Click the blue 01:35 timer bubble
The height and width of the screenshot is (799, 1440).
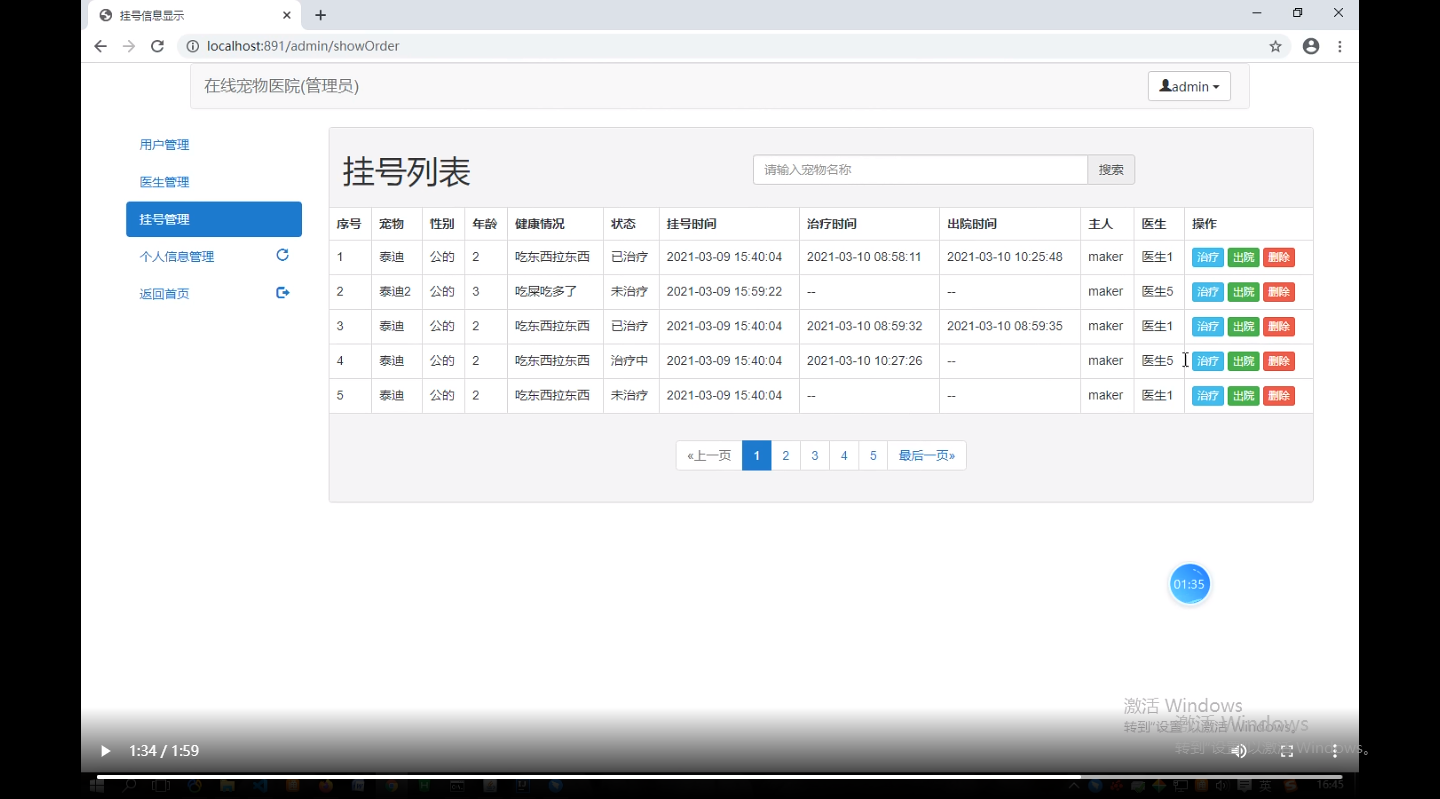coord(1189,584)
